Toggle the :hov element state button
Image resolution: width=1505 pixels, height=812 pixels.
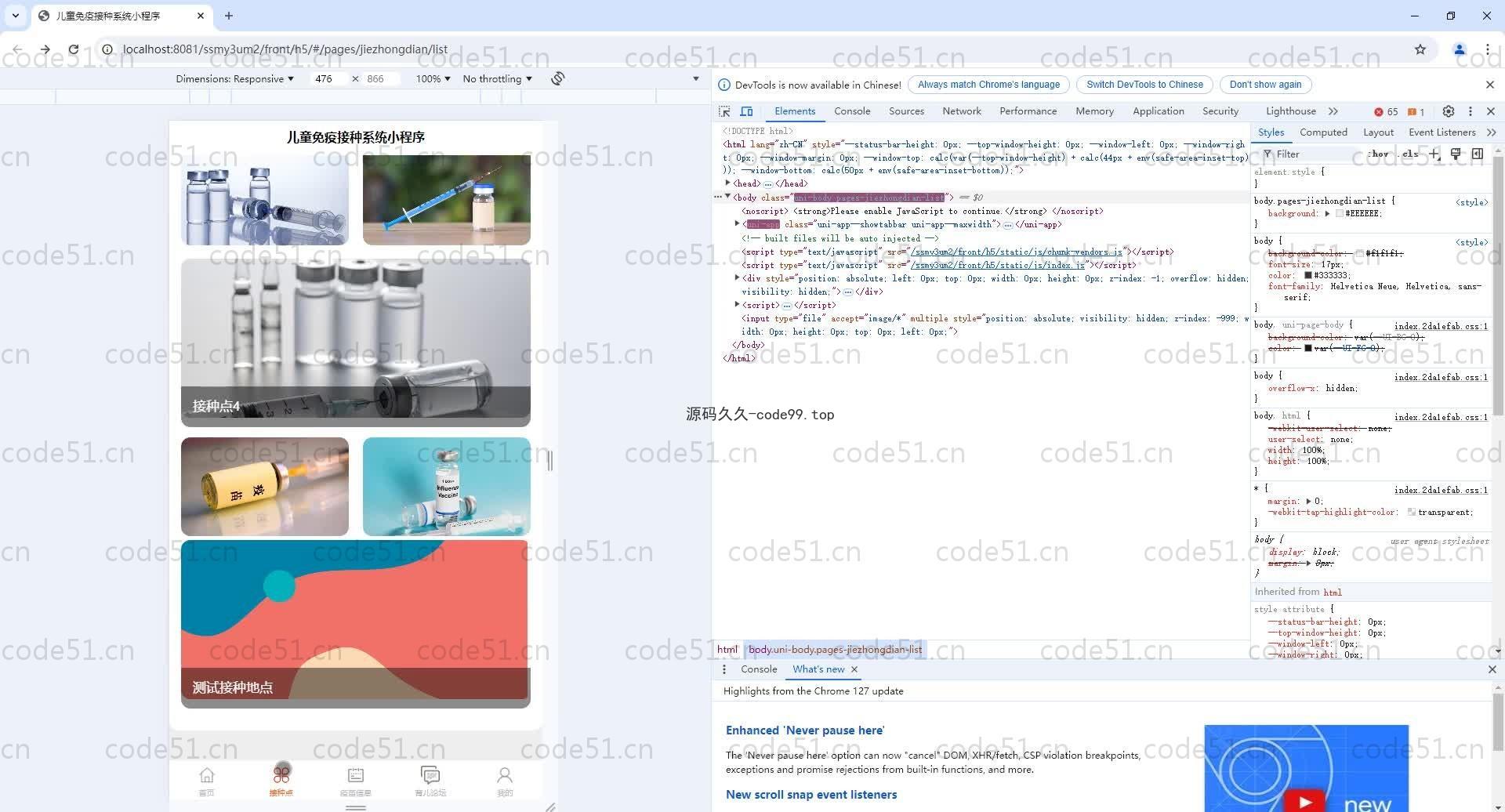[1379, 154]
